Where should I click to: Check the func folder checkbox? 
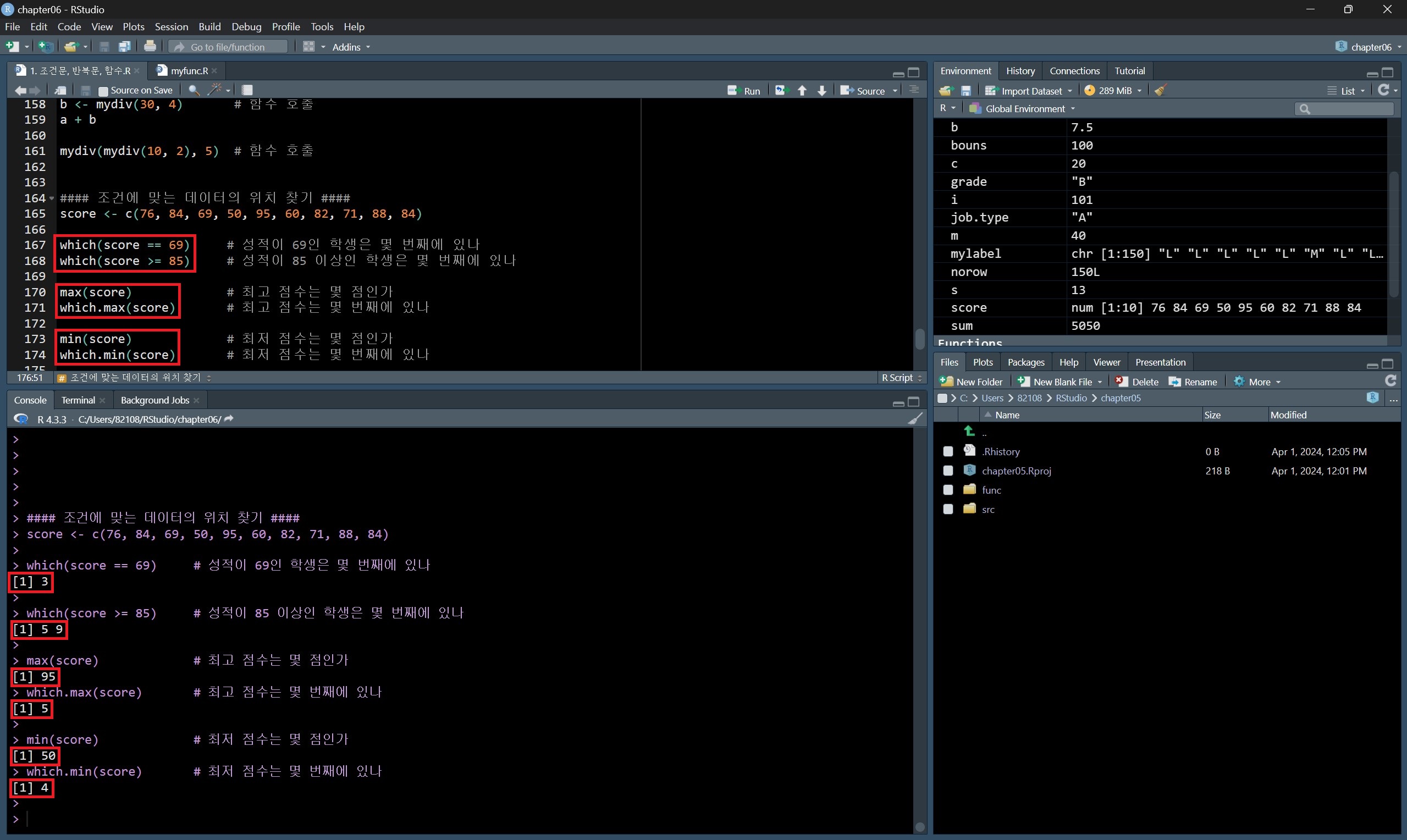948,490
